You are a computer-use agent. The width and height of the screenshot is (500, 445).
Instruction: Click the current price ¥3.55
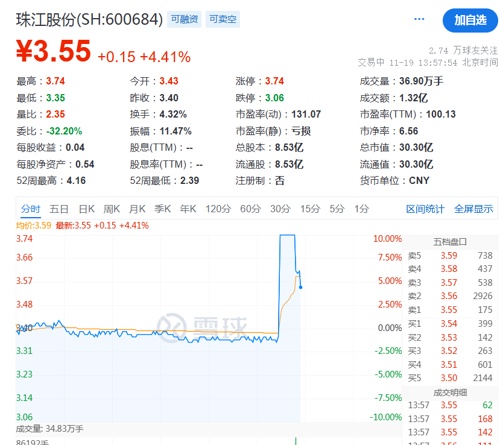pos(53,51)
